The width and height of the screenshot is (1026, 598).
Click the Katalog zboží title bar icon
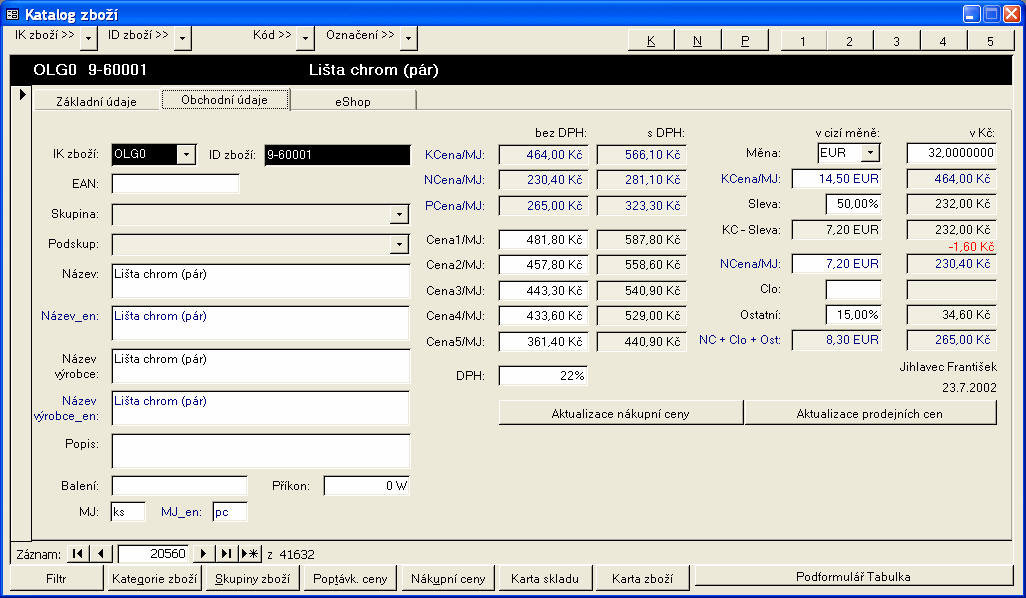coord(13,14)
